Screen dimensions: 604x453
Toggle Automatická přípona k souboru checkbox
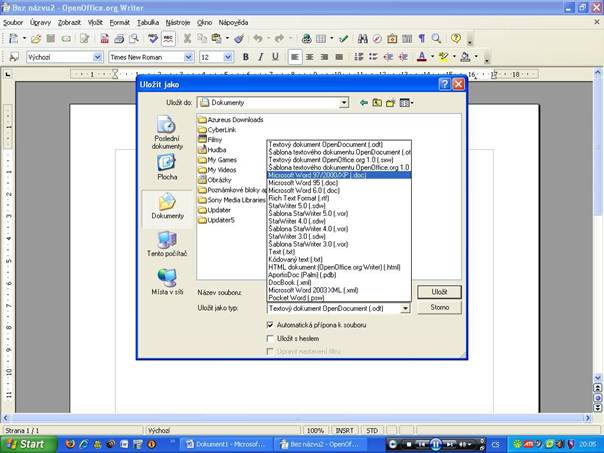point(270,325)
